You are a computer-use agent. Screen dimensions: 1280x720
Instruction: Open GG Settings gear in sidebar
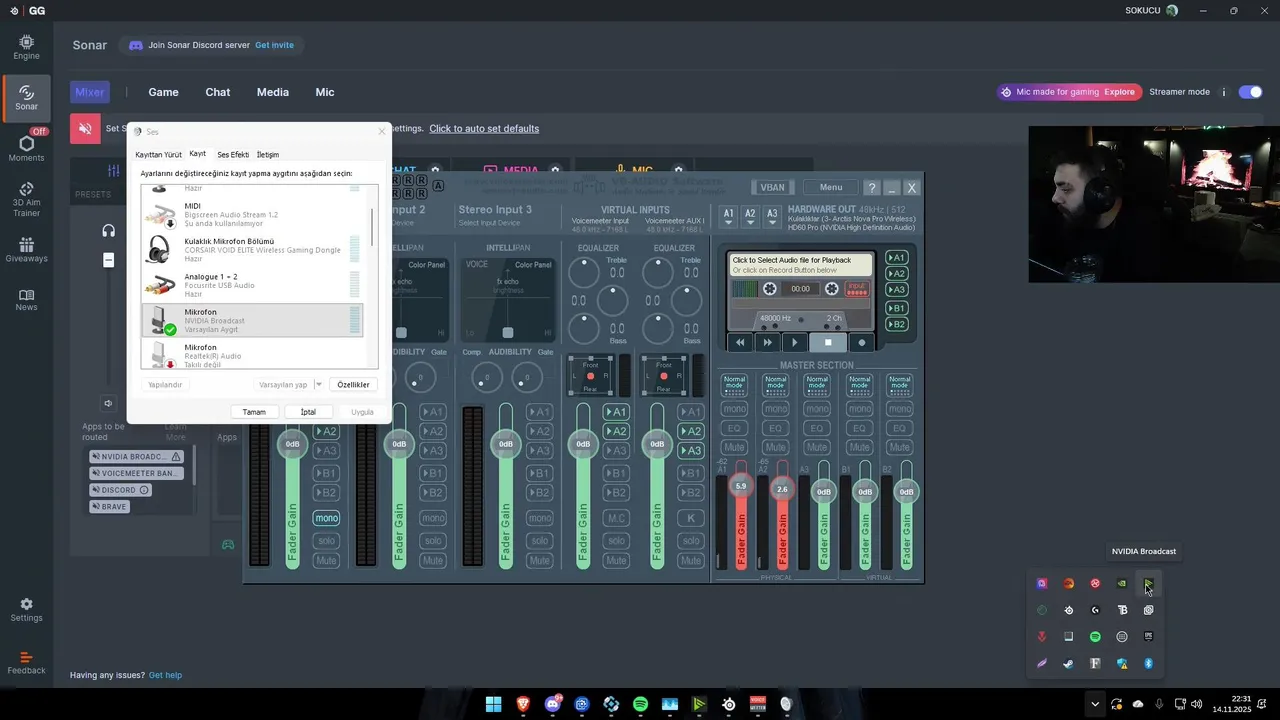coord(26,610)
